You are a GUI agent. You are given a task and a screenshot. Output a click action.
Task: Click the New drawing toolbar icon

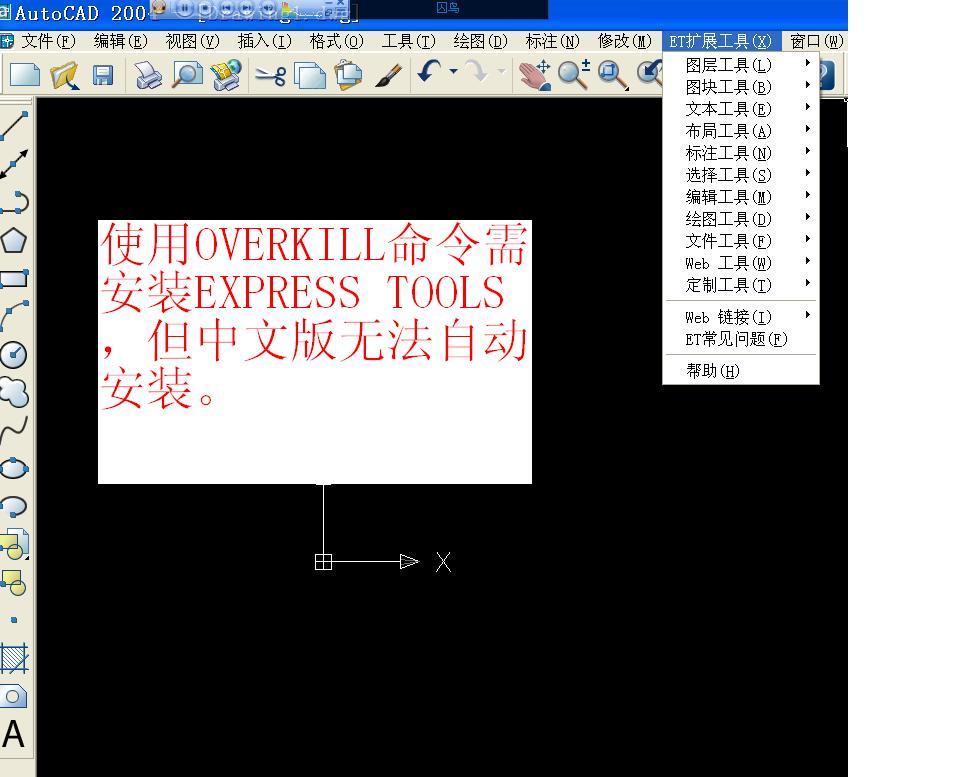(x=25, y=75)
